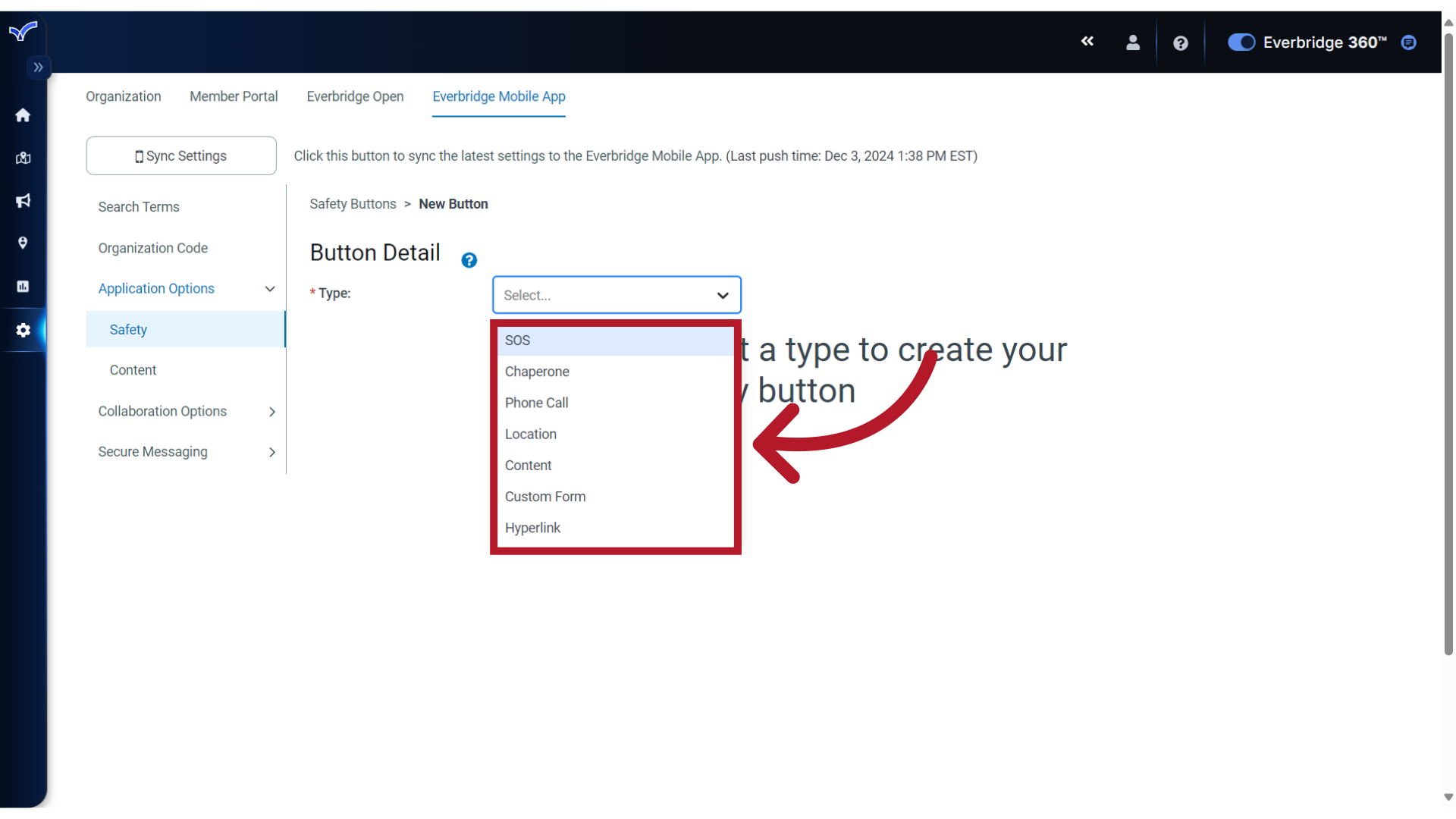Image resolution: width=1456 pixels, height=819 pixels.
Task: Click the Button Detail help icon
Action: (469, 260)
